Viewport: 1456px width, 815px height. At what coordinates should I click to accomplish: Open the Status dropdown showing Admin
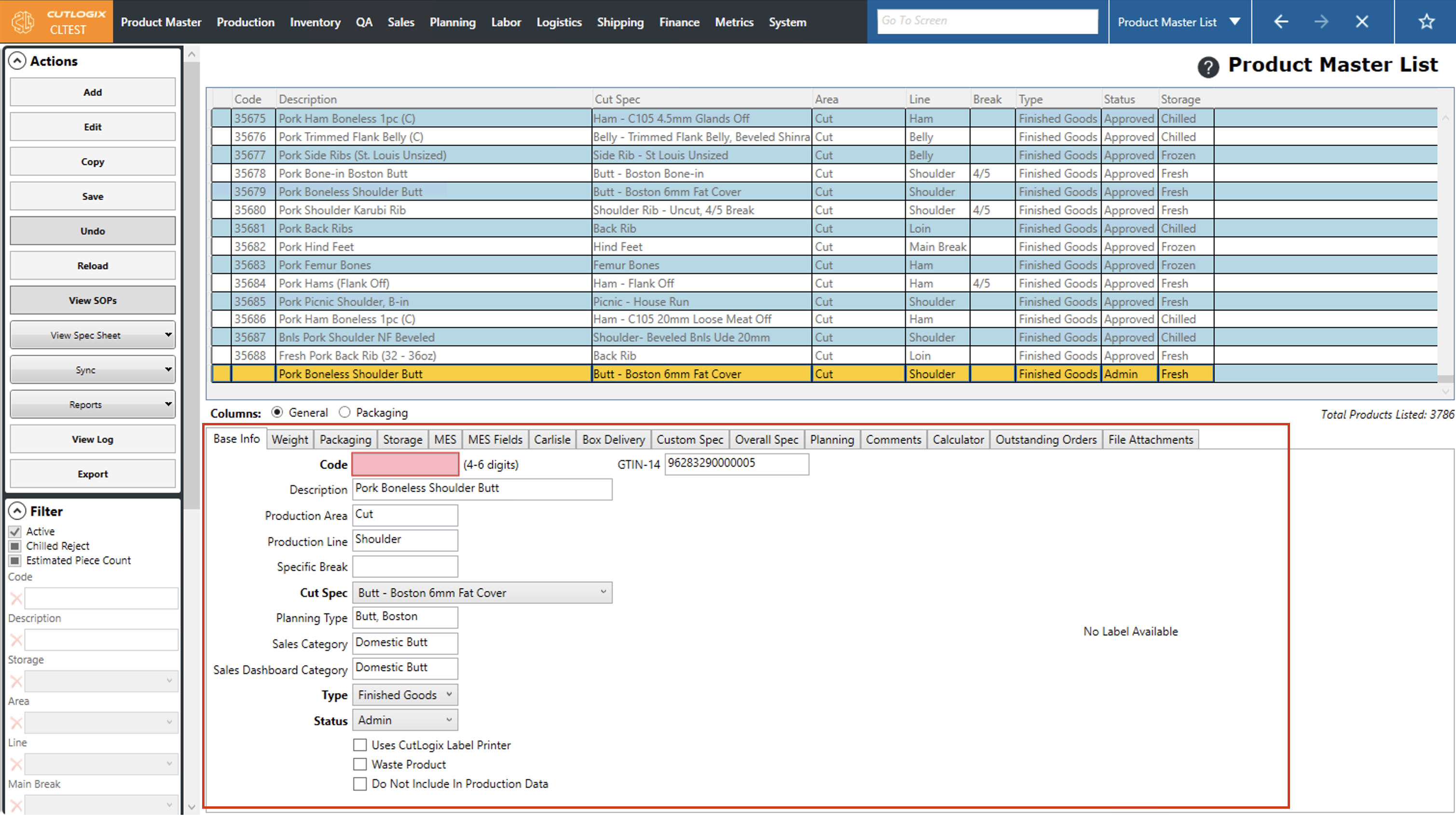point(405,720)
